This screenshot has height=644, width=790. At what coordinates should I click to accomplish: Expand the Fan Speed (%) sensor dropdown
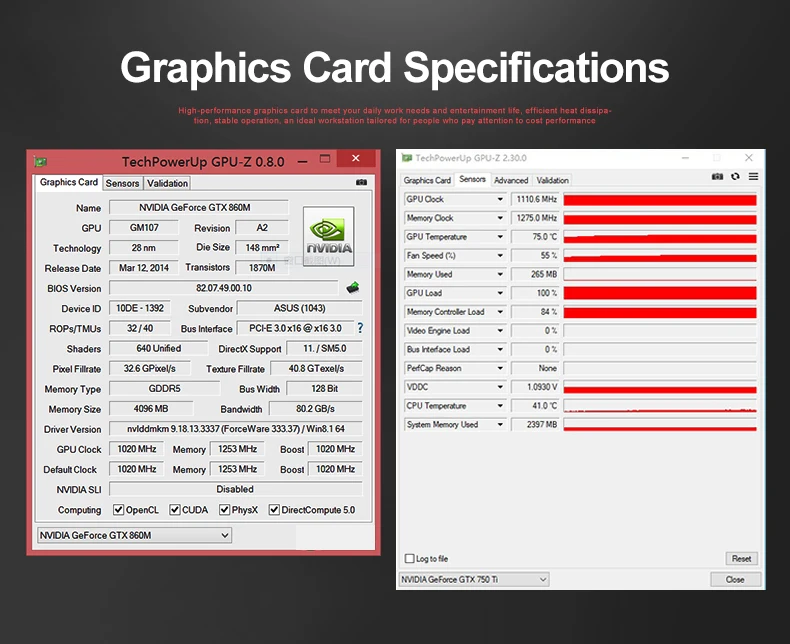[x=500, y=255]
